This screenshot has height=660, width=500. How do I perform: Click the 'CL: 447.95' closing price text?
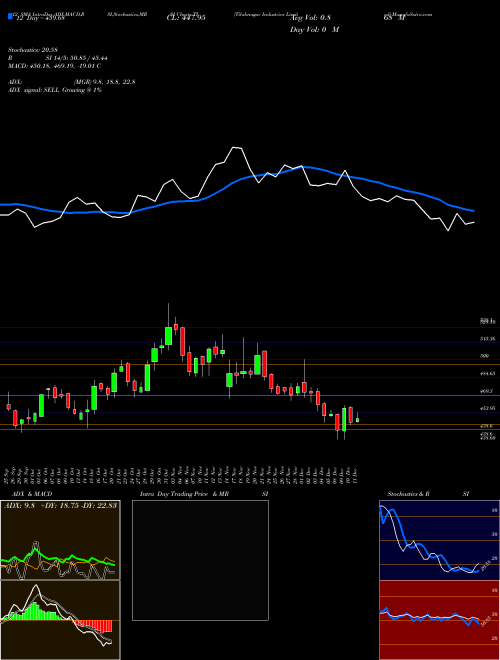(x=186, y=18)
